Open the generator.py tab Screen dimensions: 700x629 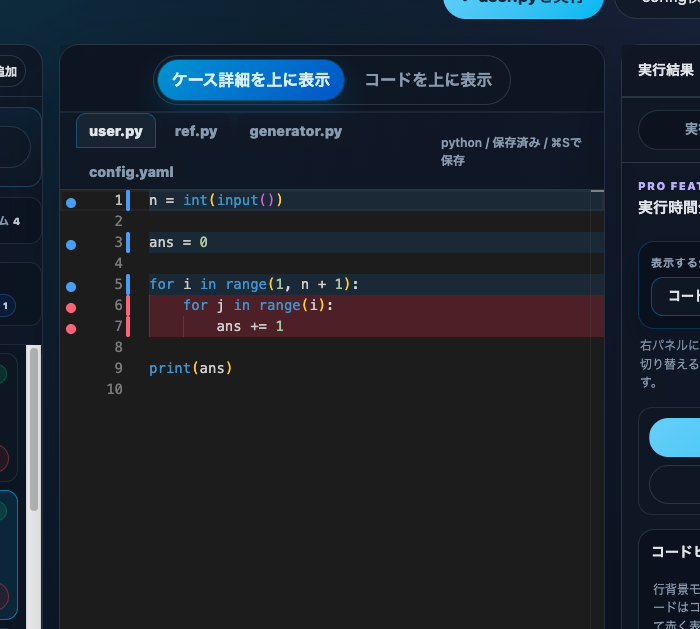[296, 131]
